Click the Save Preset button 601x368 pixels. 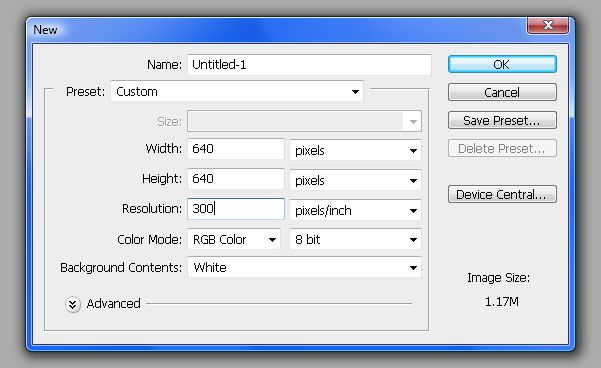502,120
